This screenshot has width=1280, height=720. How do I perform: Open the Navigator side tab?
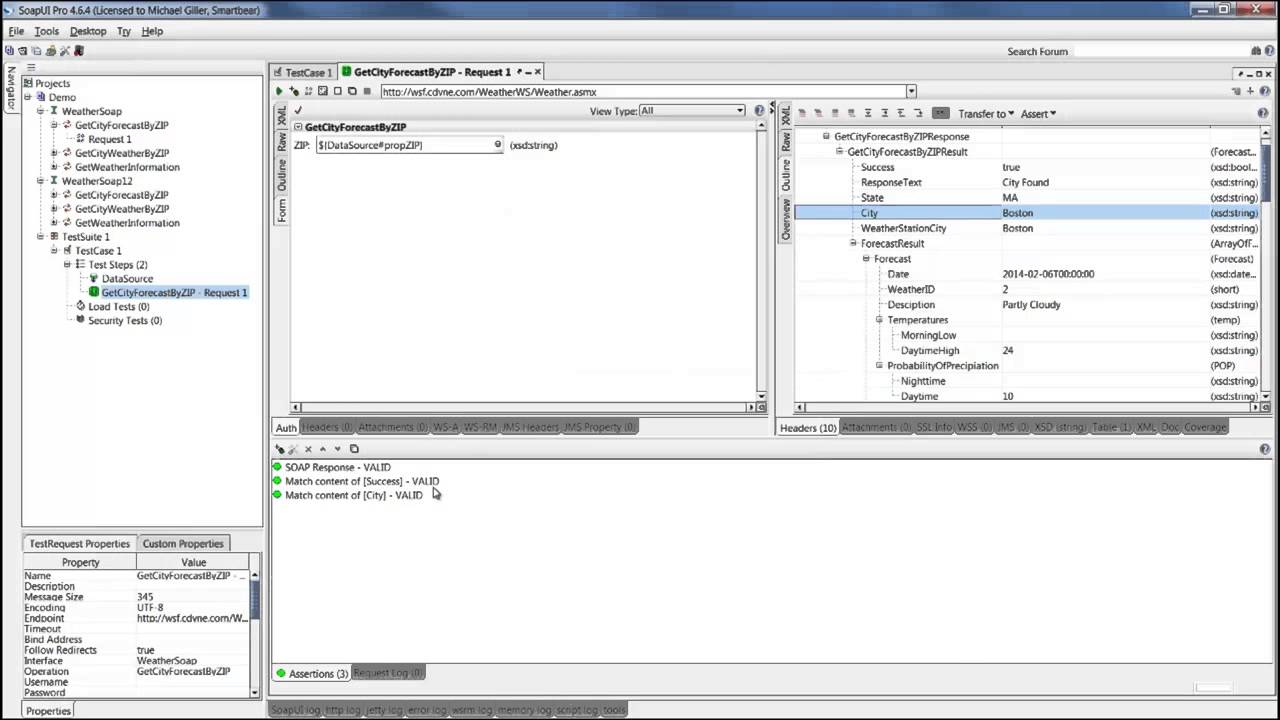pos(11,88)
